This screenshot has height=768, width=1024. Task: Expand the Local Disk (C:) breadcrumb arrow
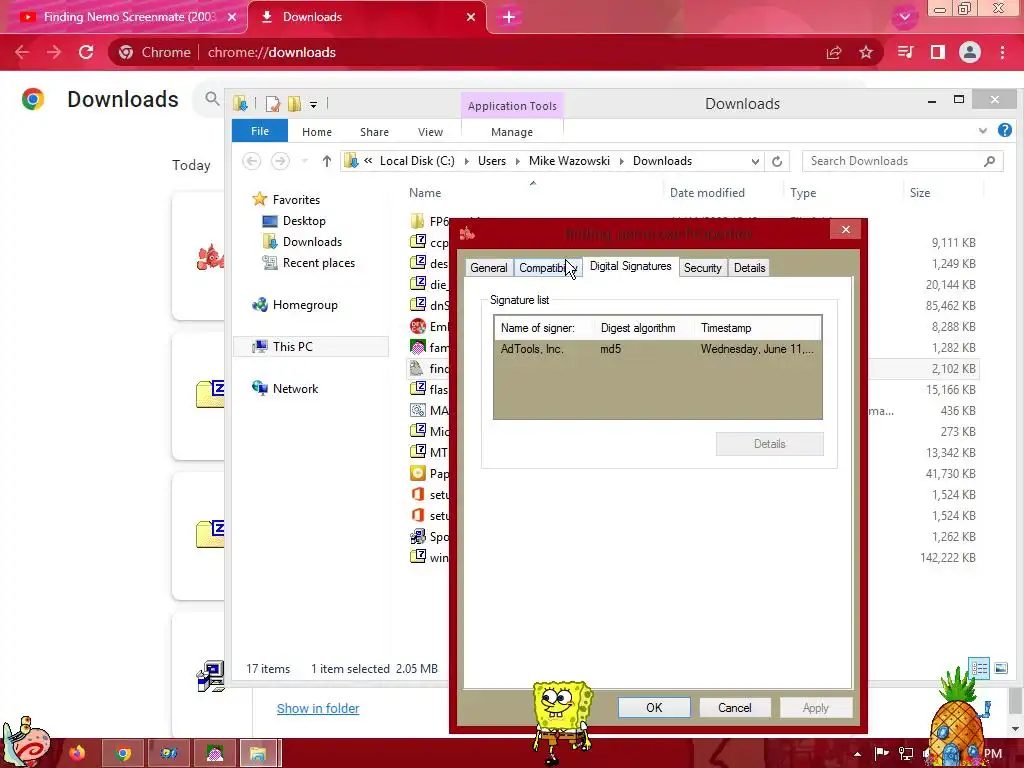(x=466, y=161)
